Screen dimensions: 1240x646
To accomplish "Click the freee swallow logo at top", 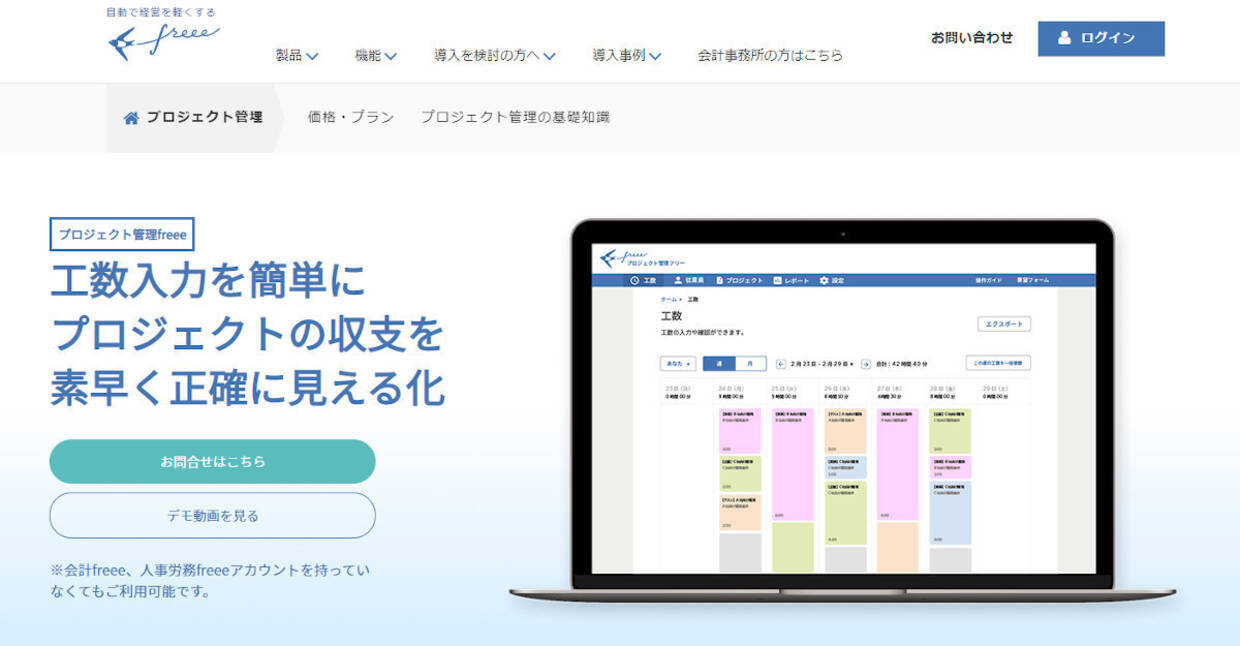I will coord(164,43).
